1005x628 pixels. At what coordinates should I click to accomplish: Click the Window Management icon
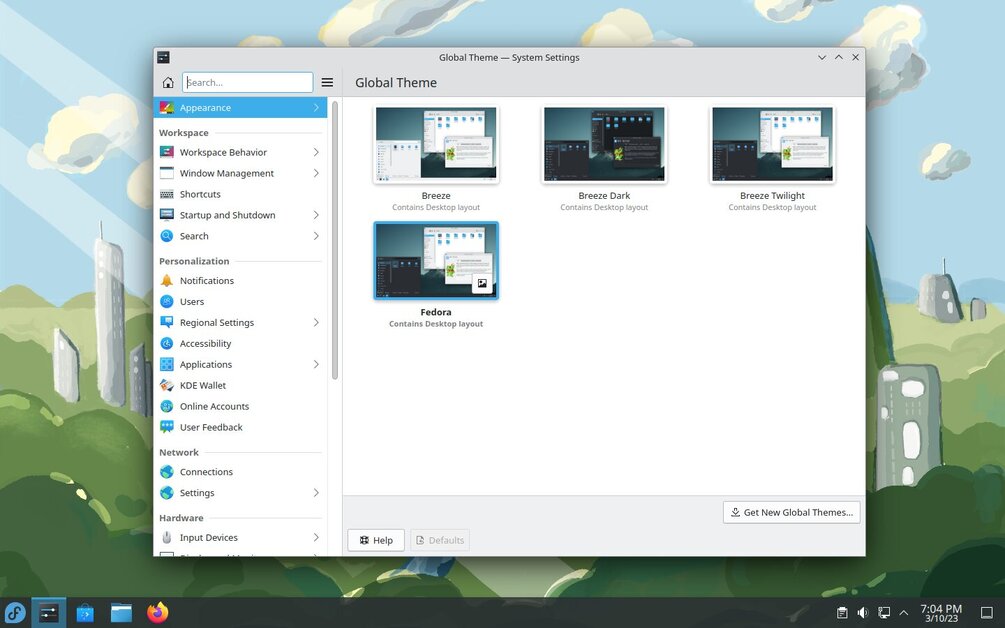click(x=167, y=173)
